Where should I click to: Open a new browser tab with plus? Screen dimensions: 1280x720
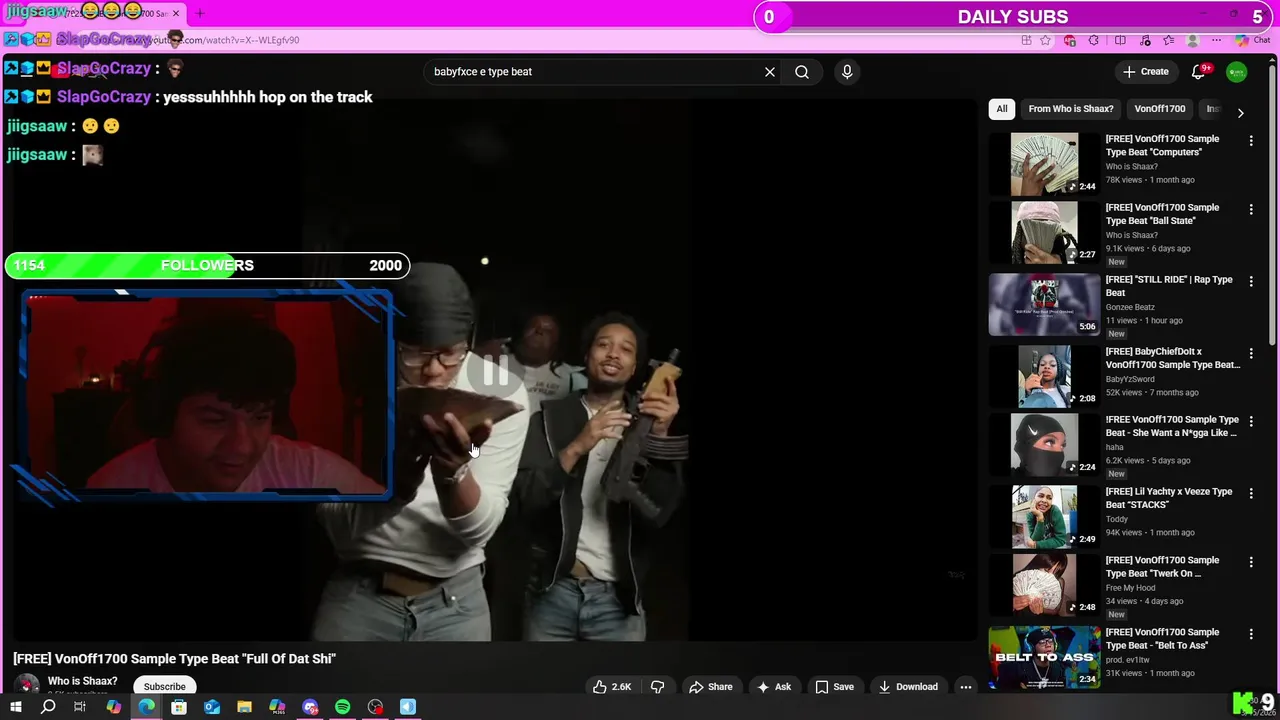(x=199, y=13)
